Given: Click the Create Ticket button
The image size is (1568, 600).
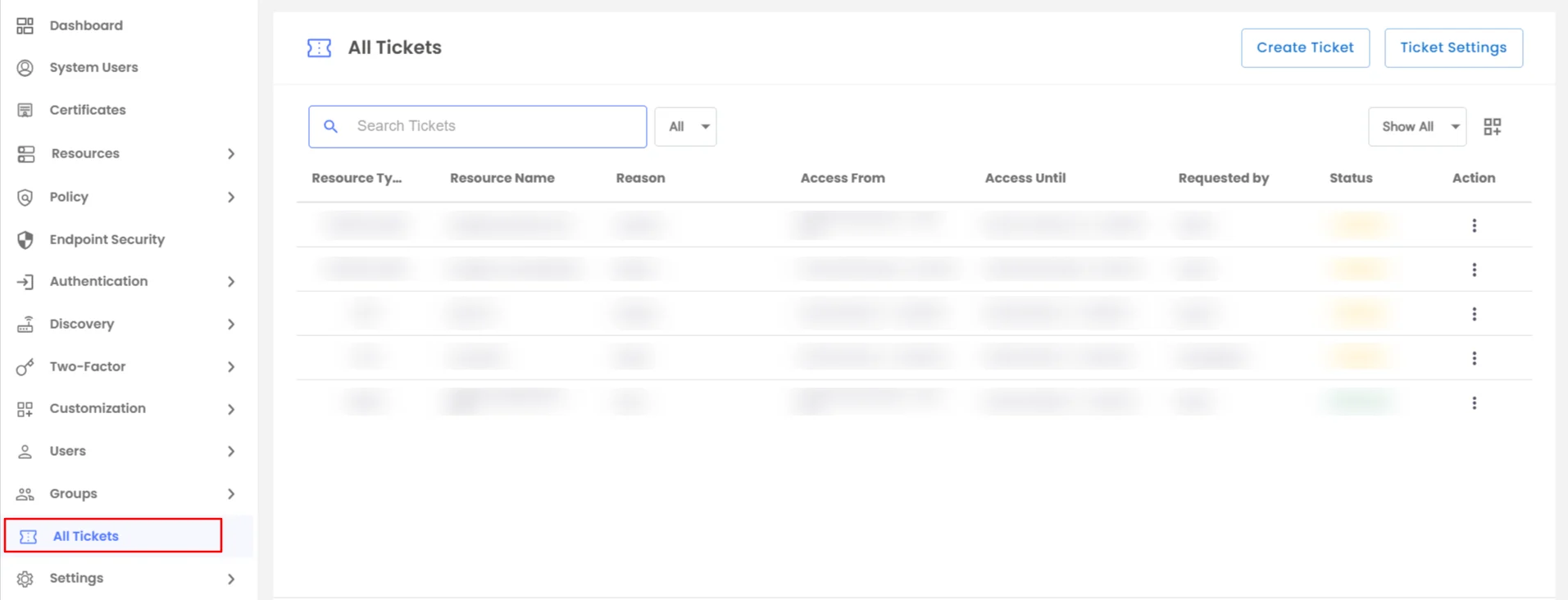Looking at the screenshot, I should [1304, 48].
